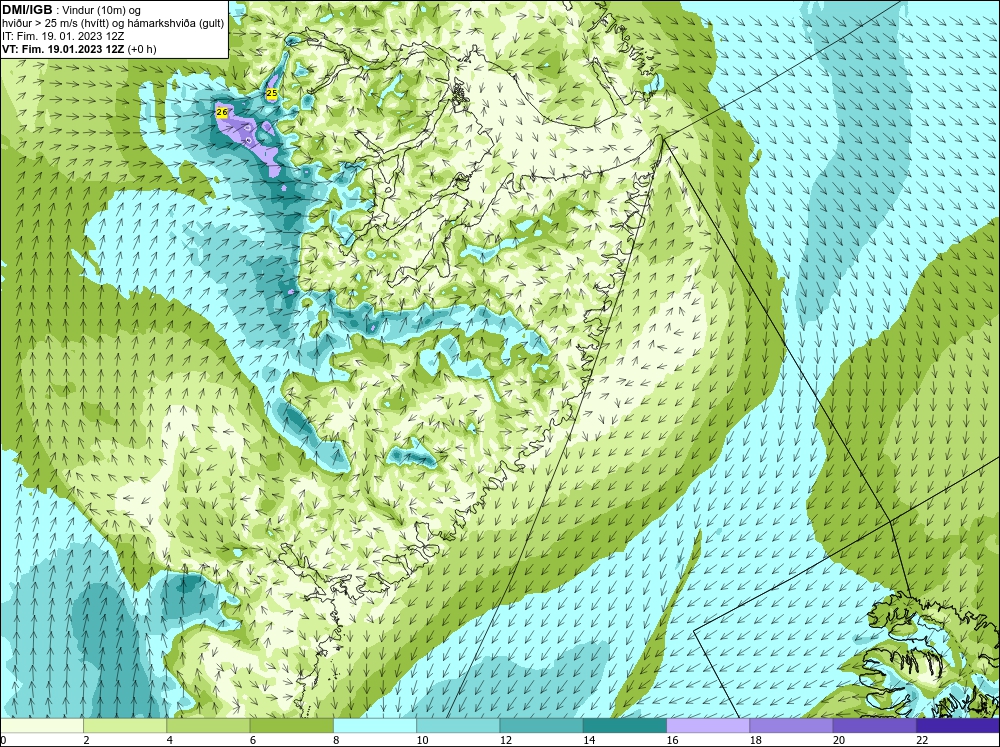Select the 10–12 m/s cyan legend swatch
This screenshot has height=747, width=1000.
tap(458, 725)
